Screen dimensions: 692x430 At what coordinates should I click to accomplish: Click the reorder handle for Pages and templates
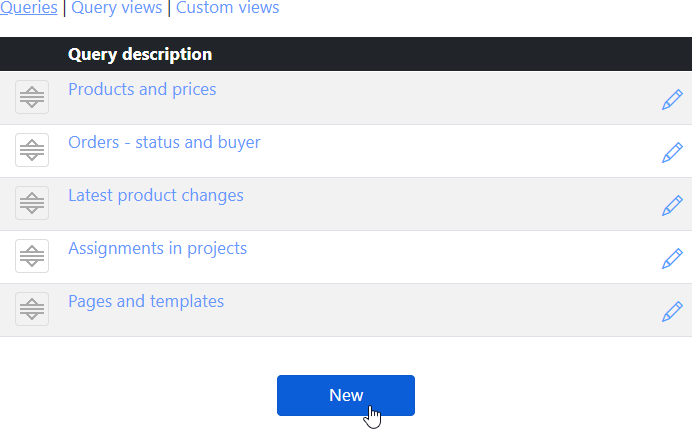pos(32,309)
